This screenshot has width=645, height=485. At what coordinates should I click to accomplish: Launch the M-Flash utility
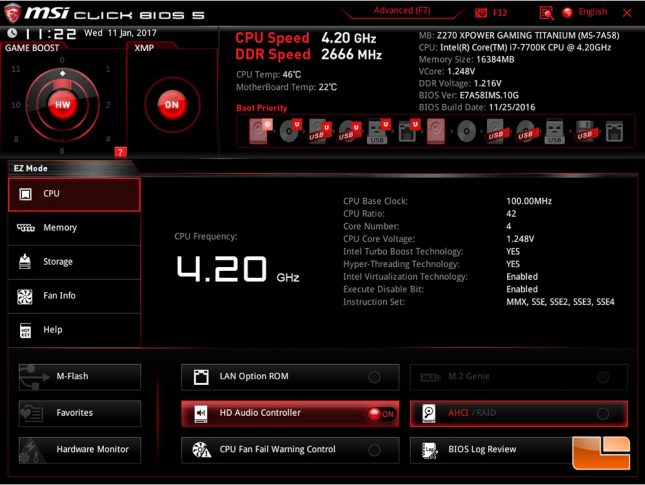tap(80, 377)
